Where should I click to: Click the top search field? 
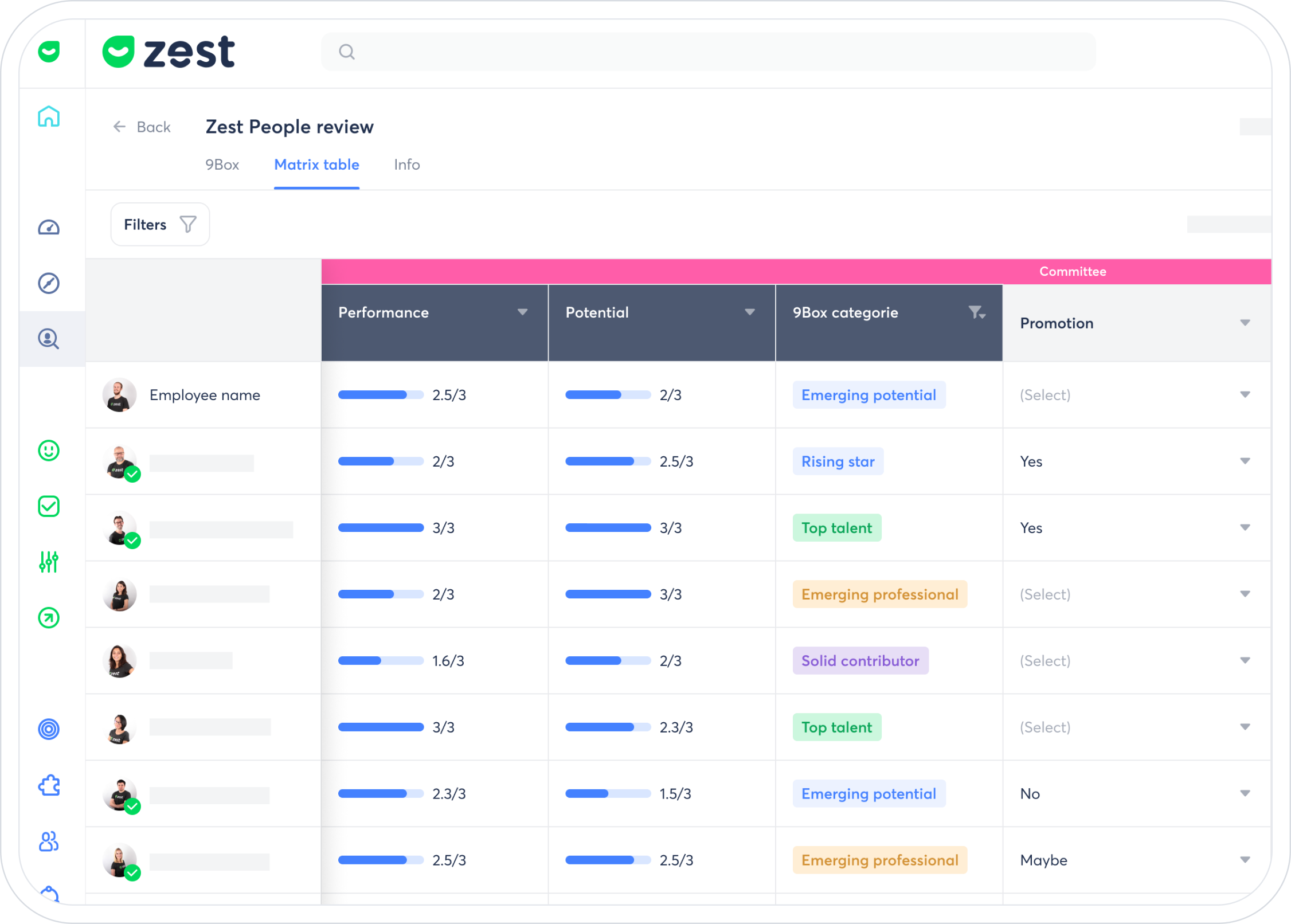pos(708,52)
